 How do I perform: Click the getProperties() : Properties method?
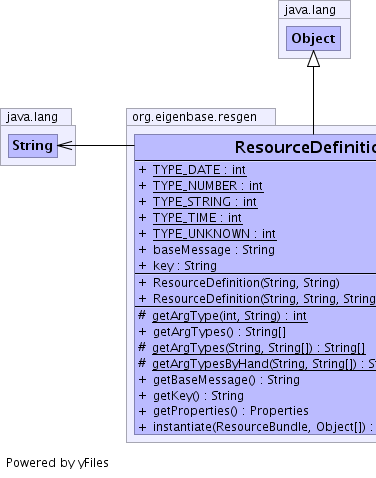[231, 411]
